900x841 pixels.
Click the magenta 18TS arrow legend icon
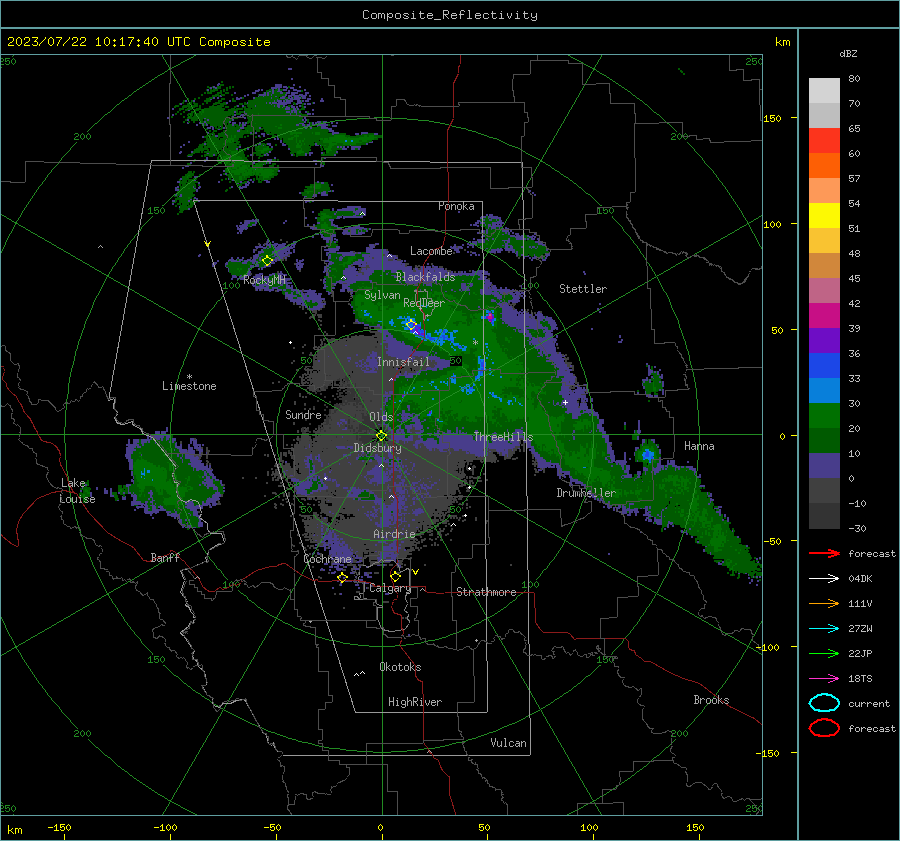824,679
